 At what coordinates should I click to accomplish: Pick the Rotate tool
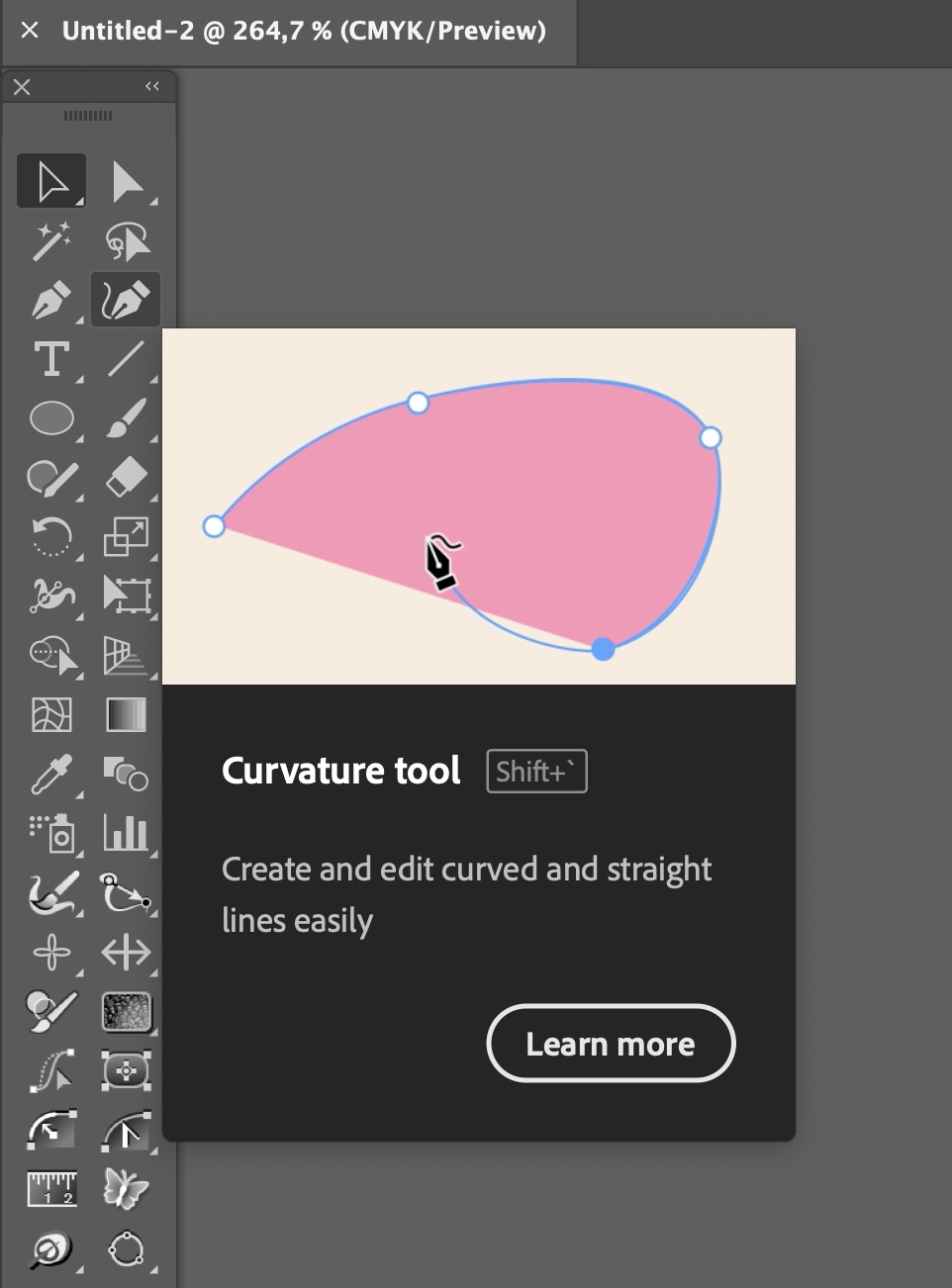pyautogui.click(x=50, y=537)
